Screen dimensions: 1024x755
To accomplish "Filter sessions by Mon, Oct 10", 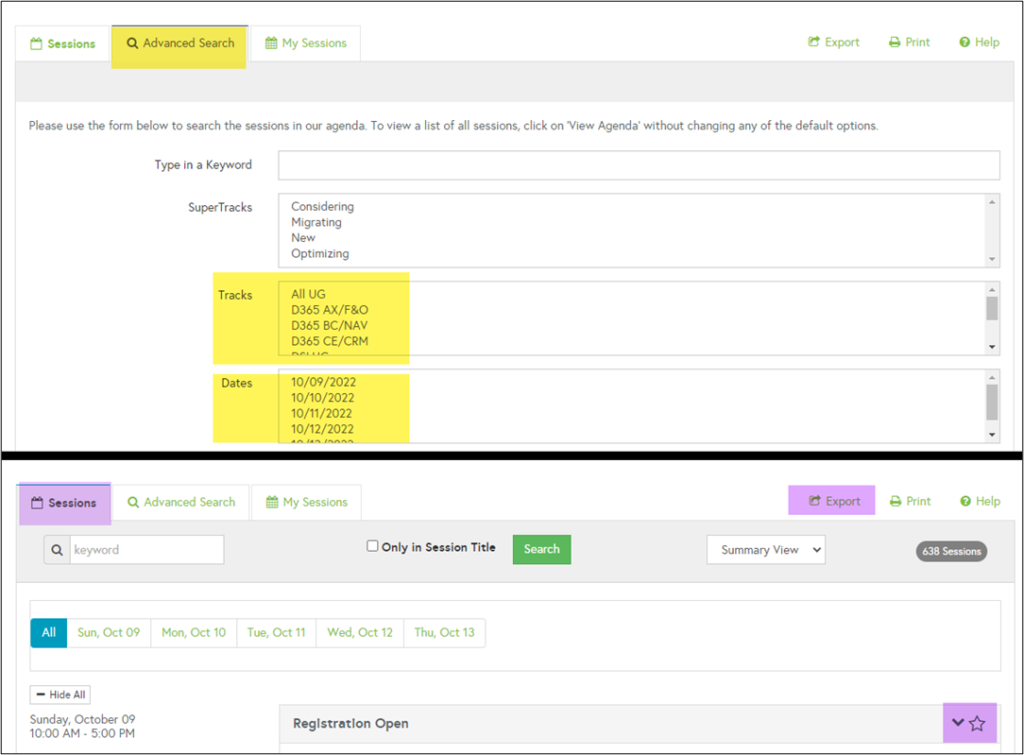I will 193,633.
